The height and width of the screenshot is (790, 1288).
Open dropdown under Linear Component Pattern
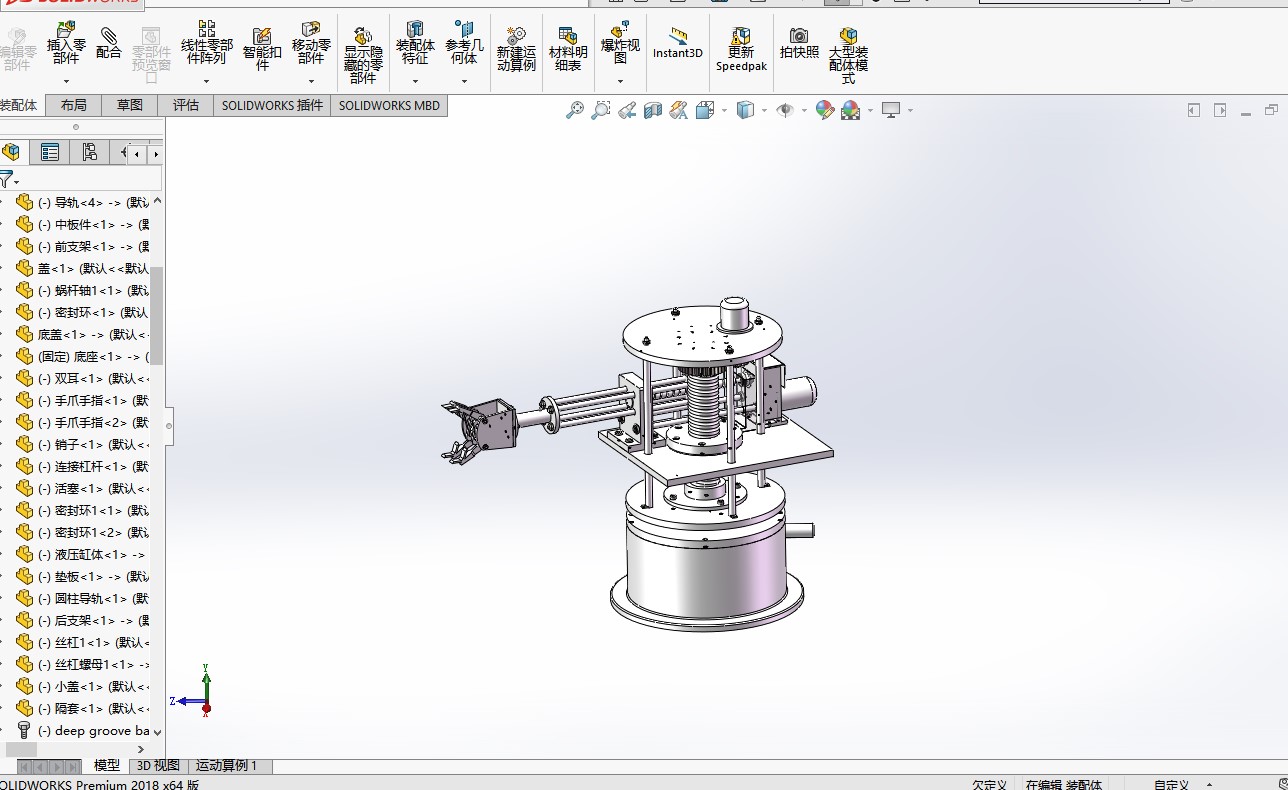pos(207,81)
